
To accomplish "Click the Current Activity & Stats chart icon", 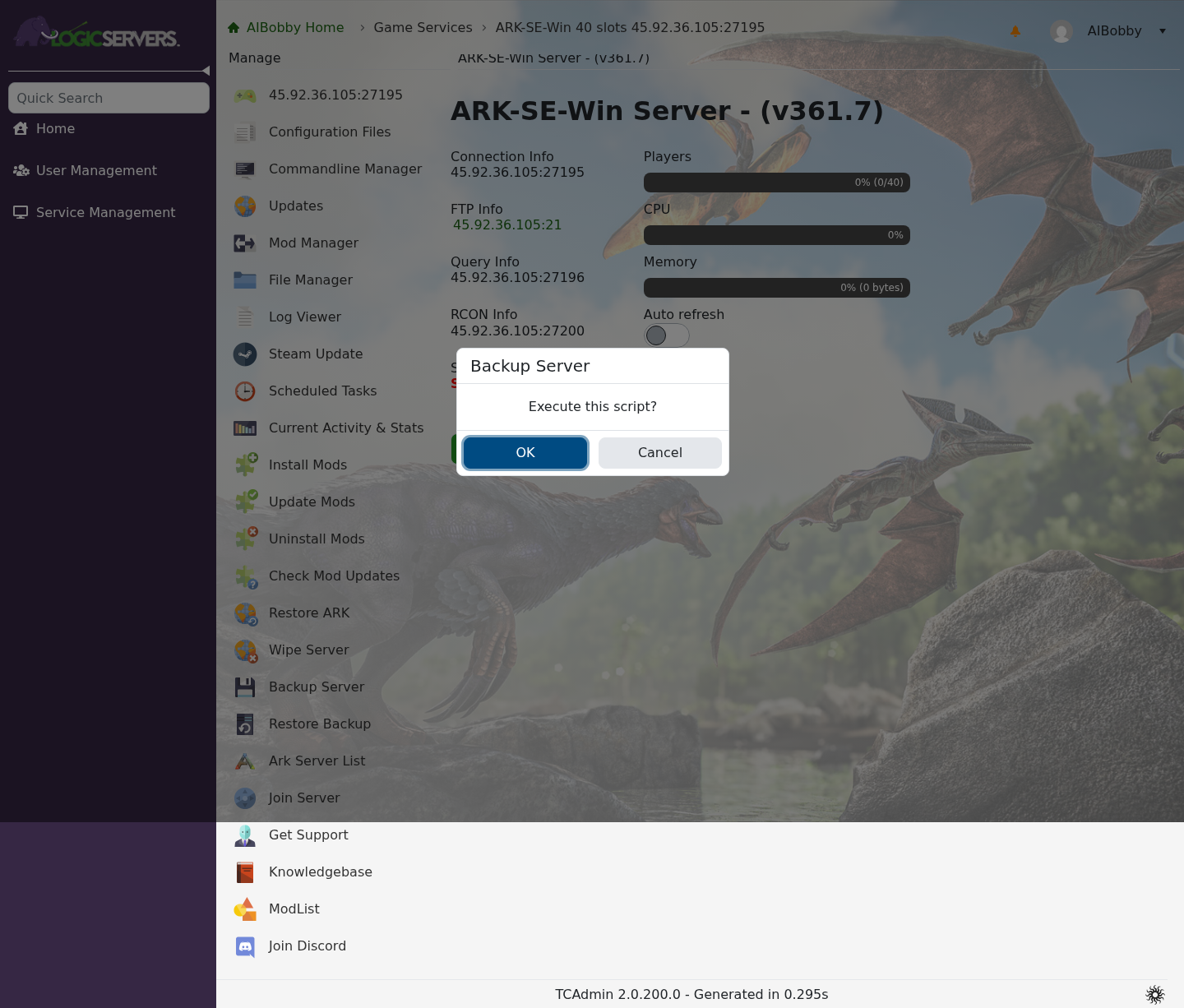I will [x=245, y=428].
